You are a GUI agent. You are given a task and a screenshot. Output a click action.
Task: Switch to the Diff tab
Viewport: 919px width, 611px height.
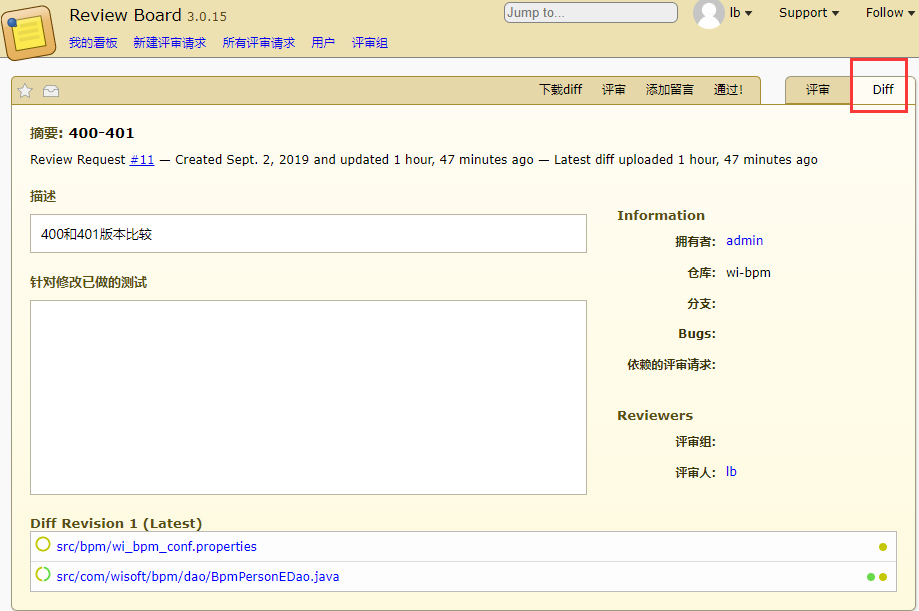coord(883,90)
